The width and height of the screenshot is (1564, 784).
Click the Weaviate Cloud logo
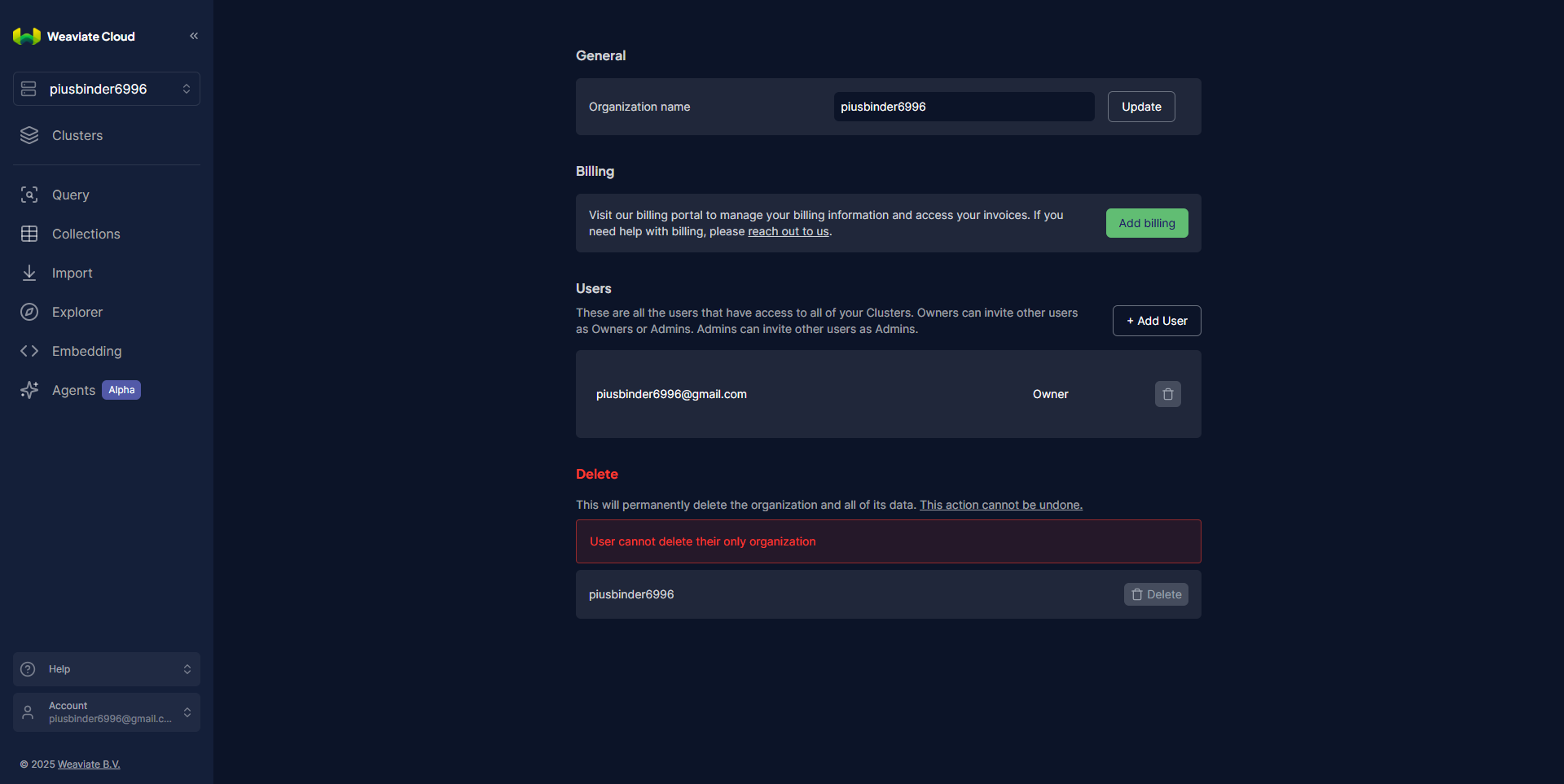point(73,37)
